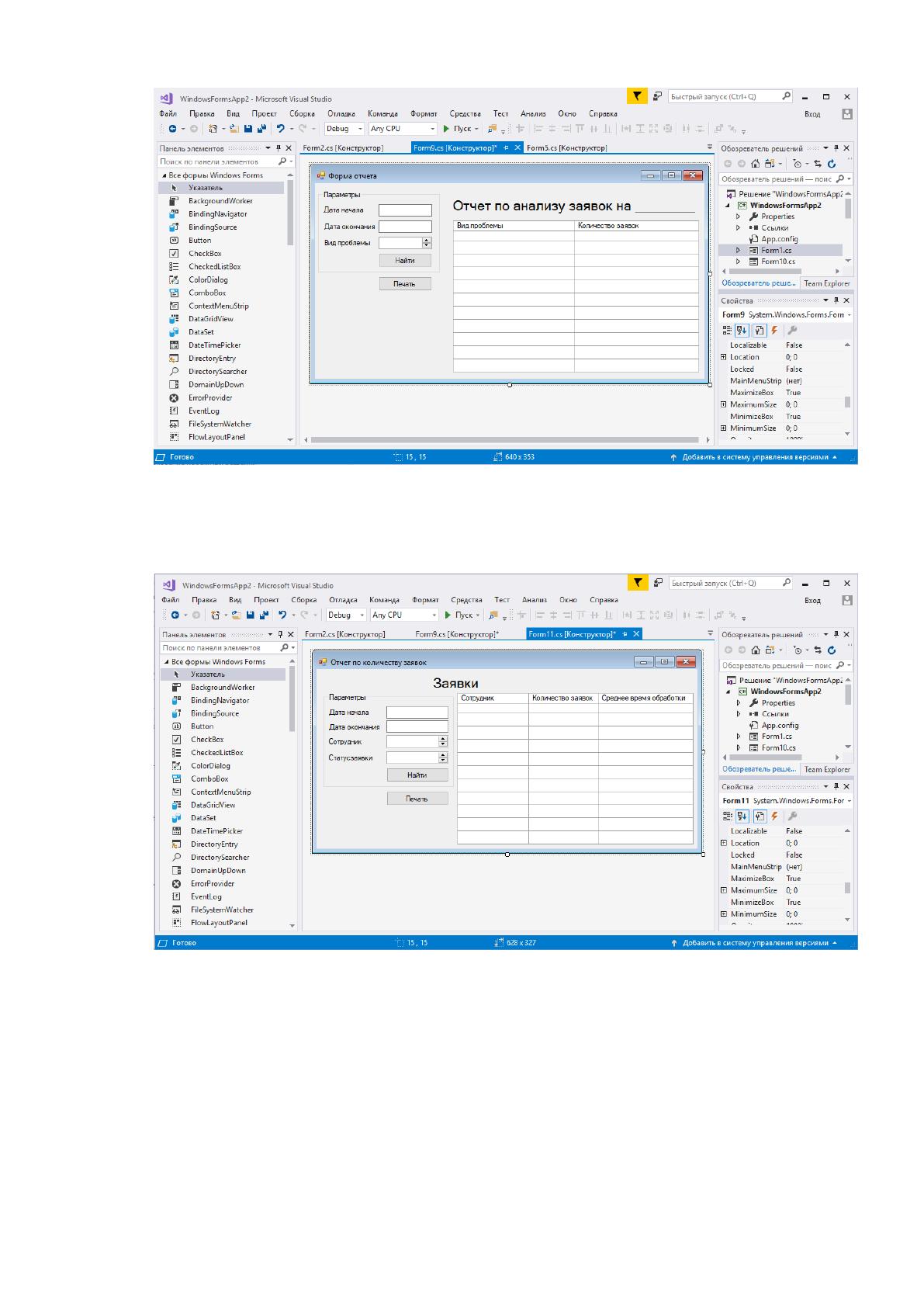Toggle auto-hide pin of Свойства panel for Form9
Image resolution: width=924 pixels, height=1307 pixels.
click(x=836, y=300)
